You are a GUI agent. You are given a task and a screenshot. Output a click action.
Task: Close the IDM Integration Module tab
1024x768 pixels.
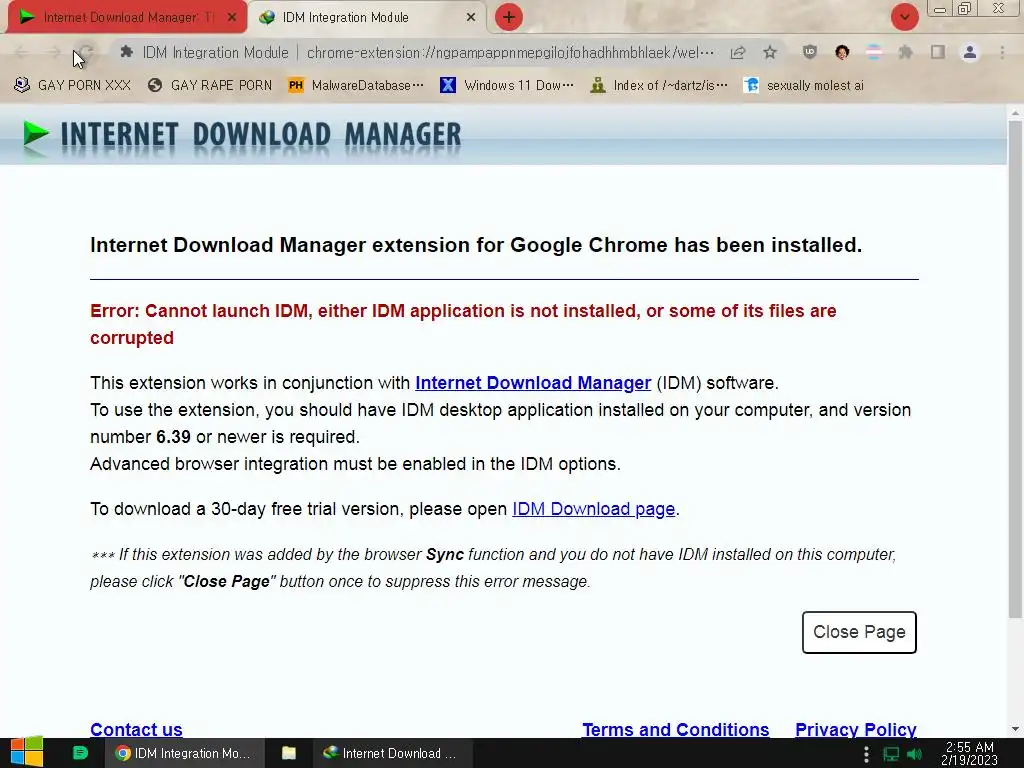tap(471, 18)
